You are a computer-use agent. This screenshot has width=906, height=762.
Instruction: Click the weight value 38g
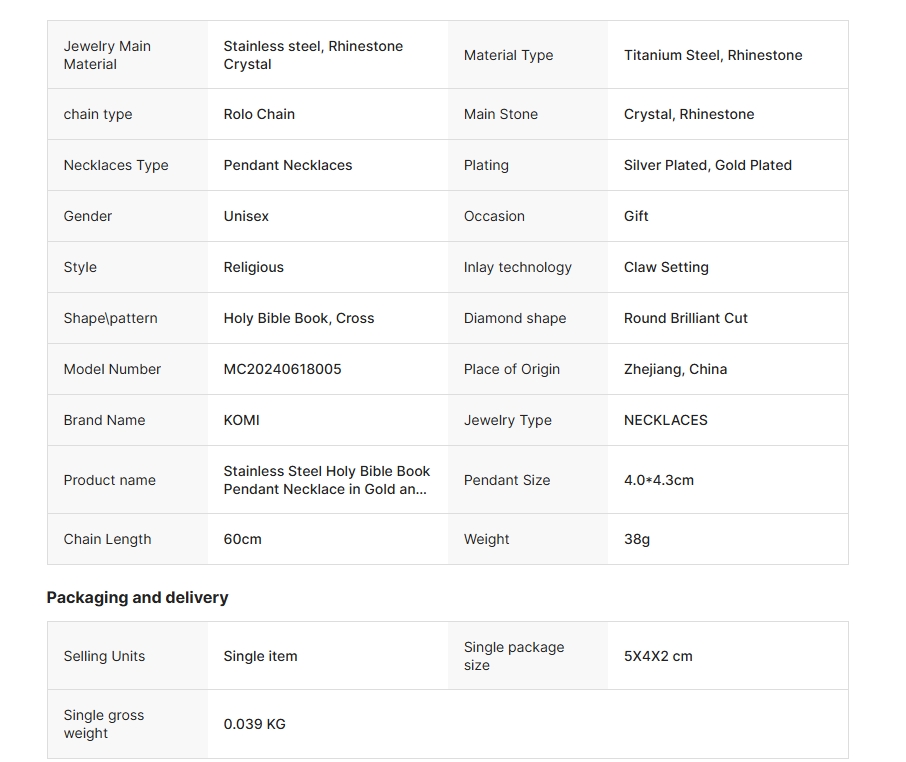(636, 539)
